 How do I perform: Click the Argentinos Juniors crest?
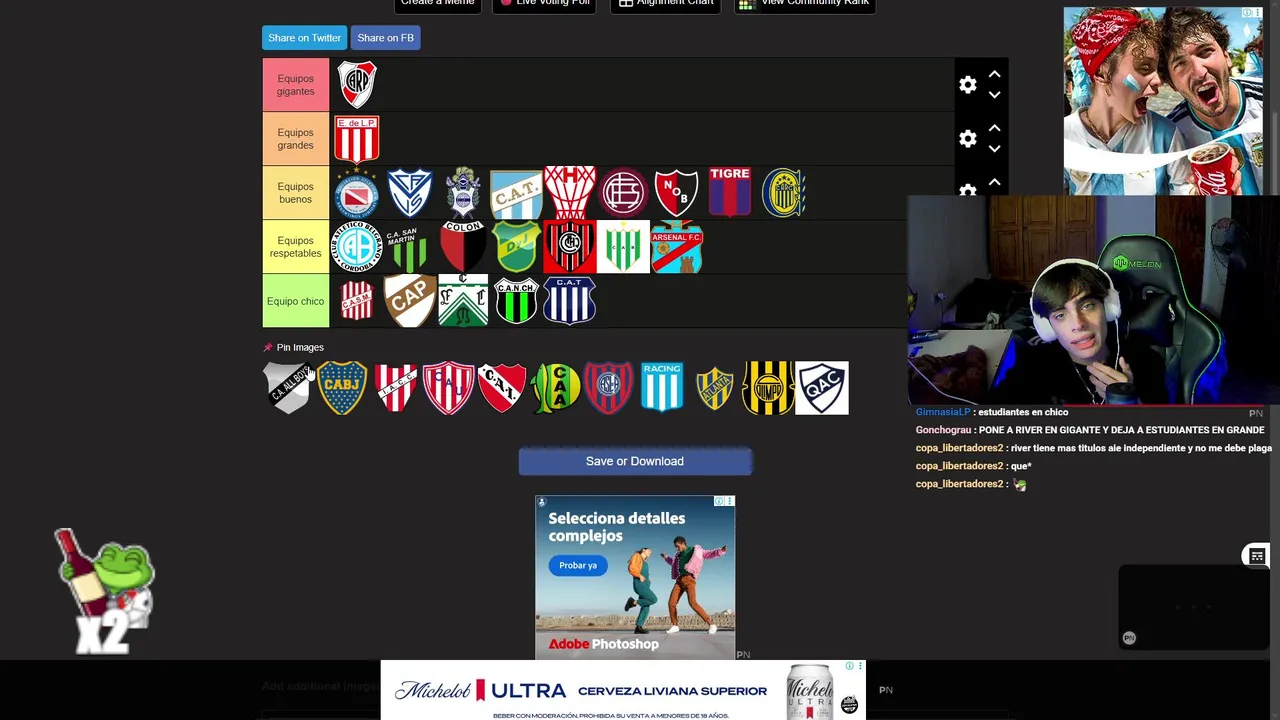[357, 193]
